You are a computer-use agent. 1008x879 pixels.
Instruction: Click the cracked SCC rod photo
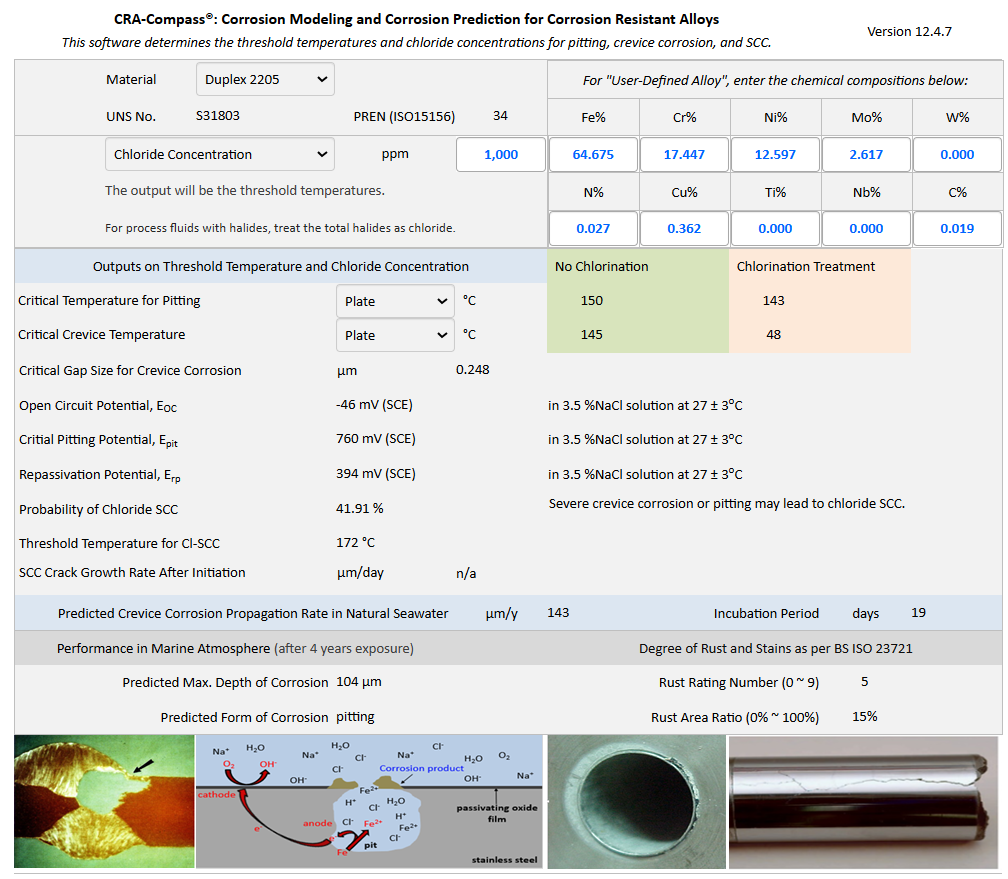pos(863,801)
